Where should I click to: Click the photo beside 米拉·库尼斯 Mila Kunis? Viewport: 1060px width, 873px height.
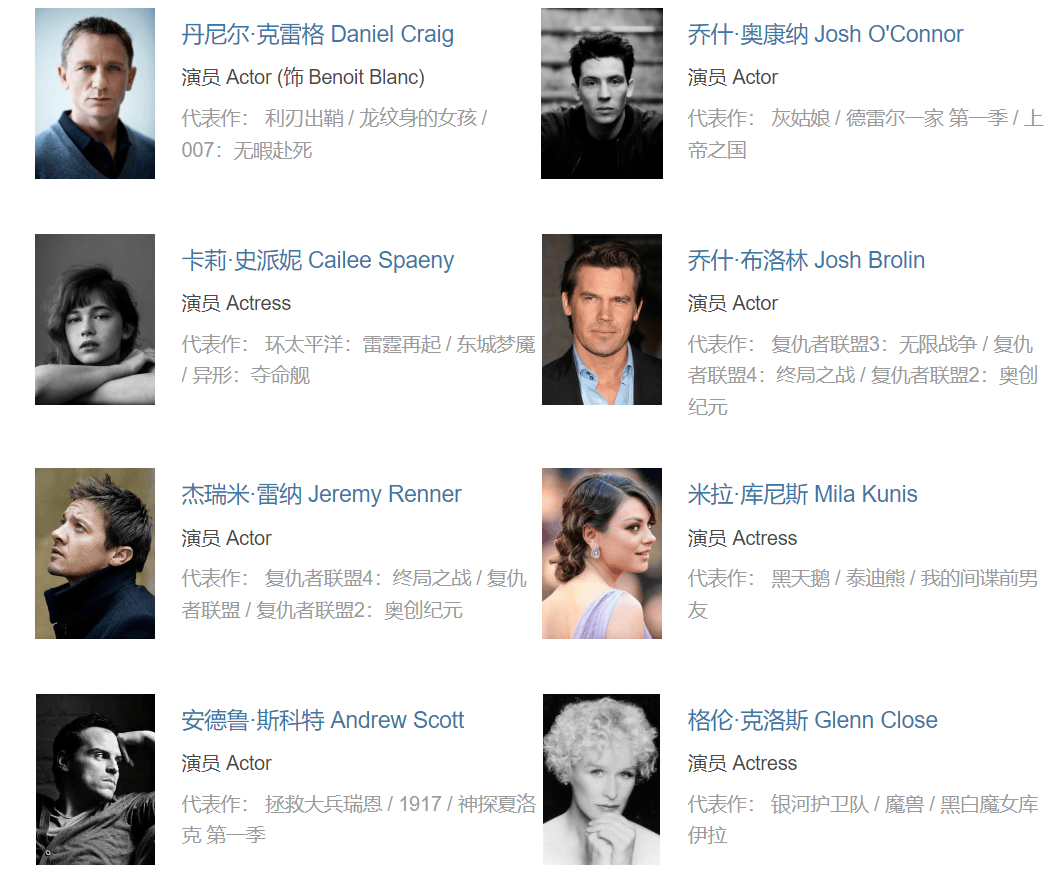tap(602, 553)
